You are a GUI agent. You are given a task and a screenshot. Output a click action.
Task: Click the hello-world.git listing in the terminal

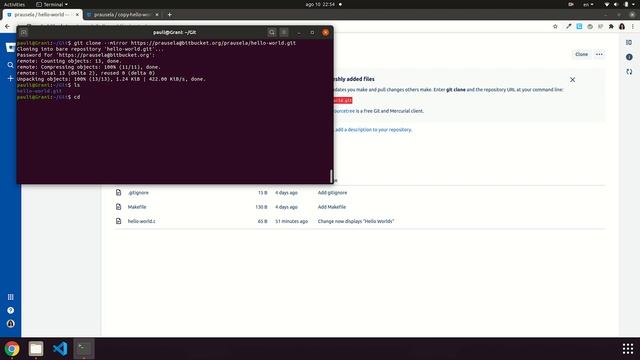click(x=39, y=91)
